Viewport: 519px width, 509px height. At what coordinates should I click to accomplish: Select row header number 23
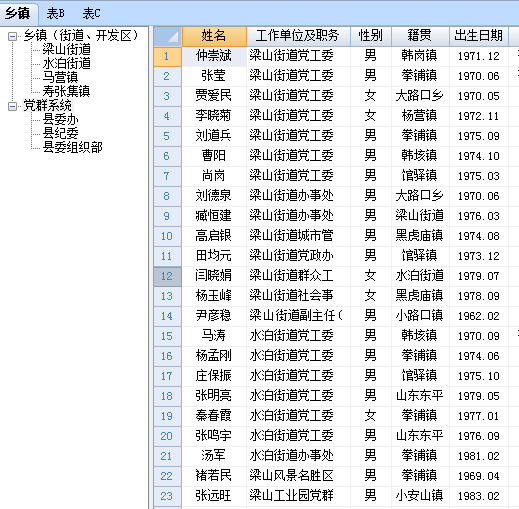(168, 496)
